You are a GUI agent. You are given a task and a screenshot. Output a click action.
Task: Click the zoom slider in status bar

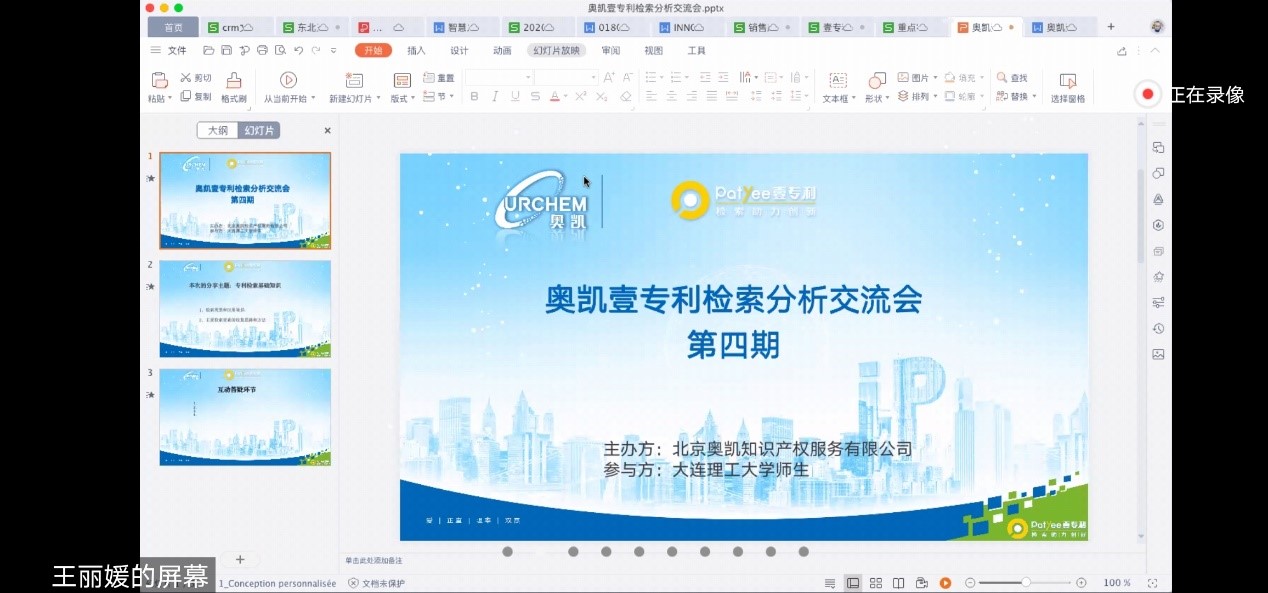click(x=1026, y=583)
